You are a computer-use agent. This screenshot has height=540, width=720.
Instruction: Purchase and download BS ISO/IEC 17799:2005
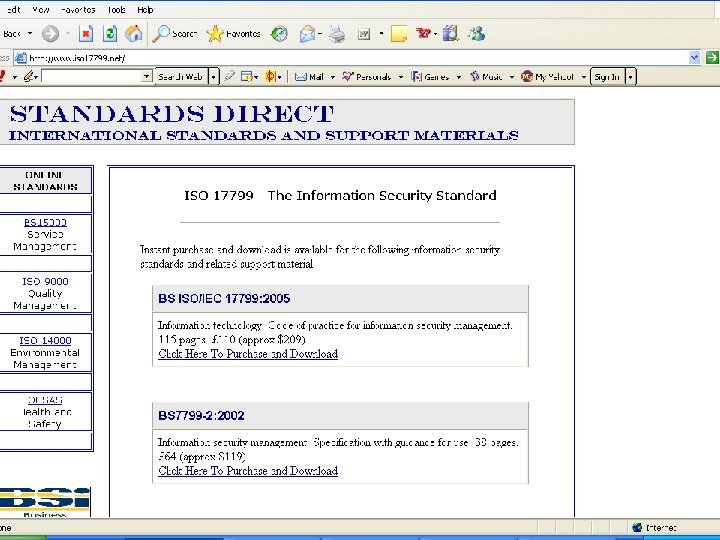coord(248,354)
